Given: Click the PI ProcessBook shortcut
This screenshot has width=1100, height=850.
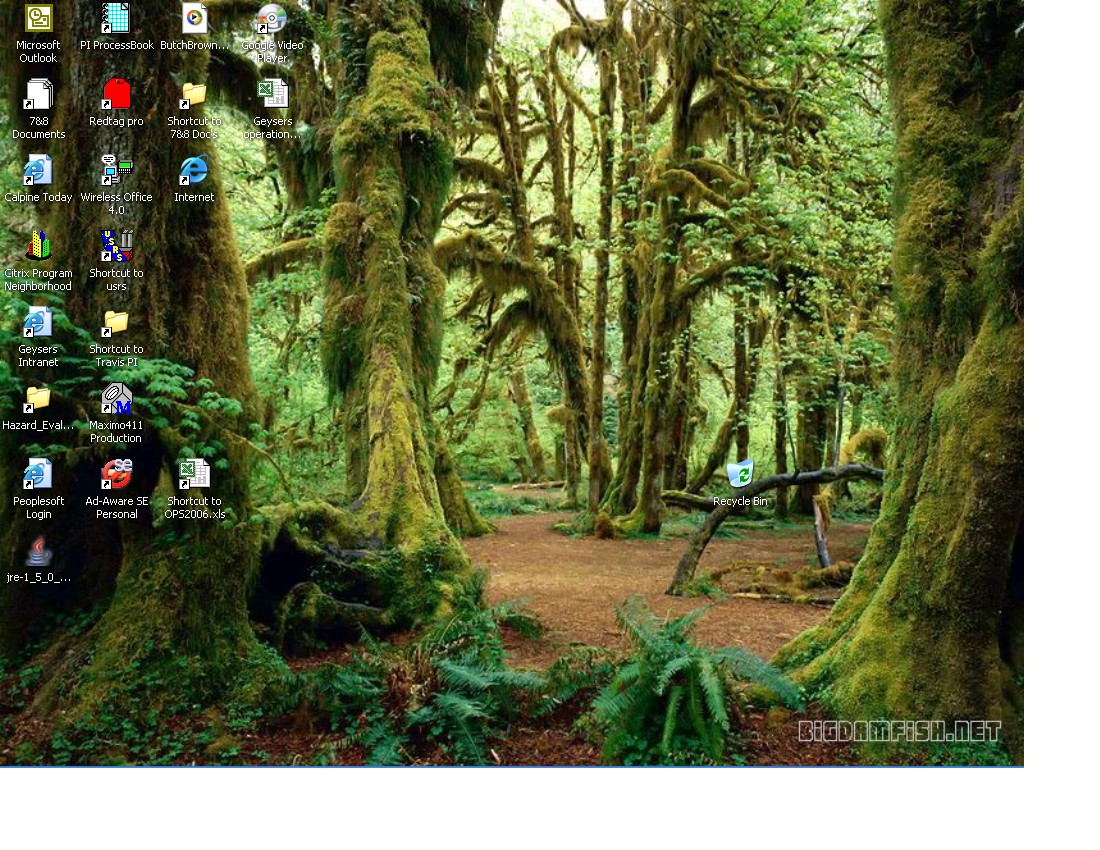Looking at the screenshot, I should tap(116, 19).
